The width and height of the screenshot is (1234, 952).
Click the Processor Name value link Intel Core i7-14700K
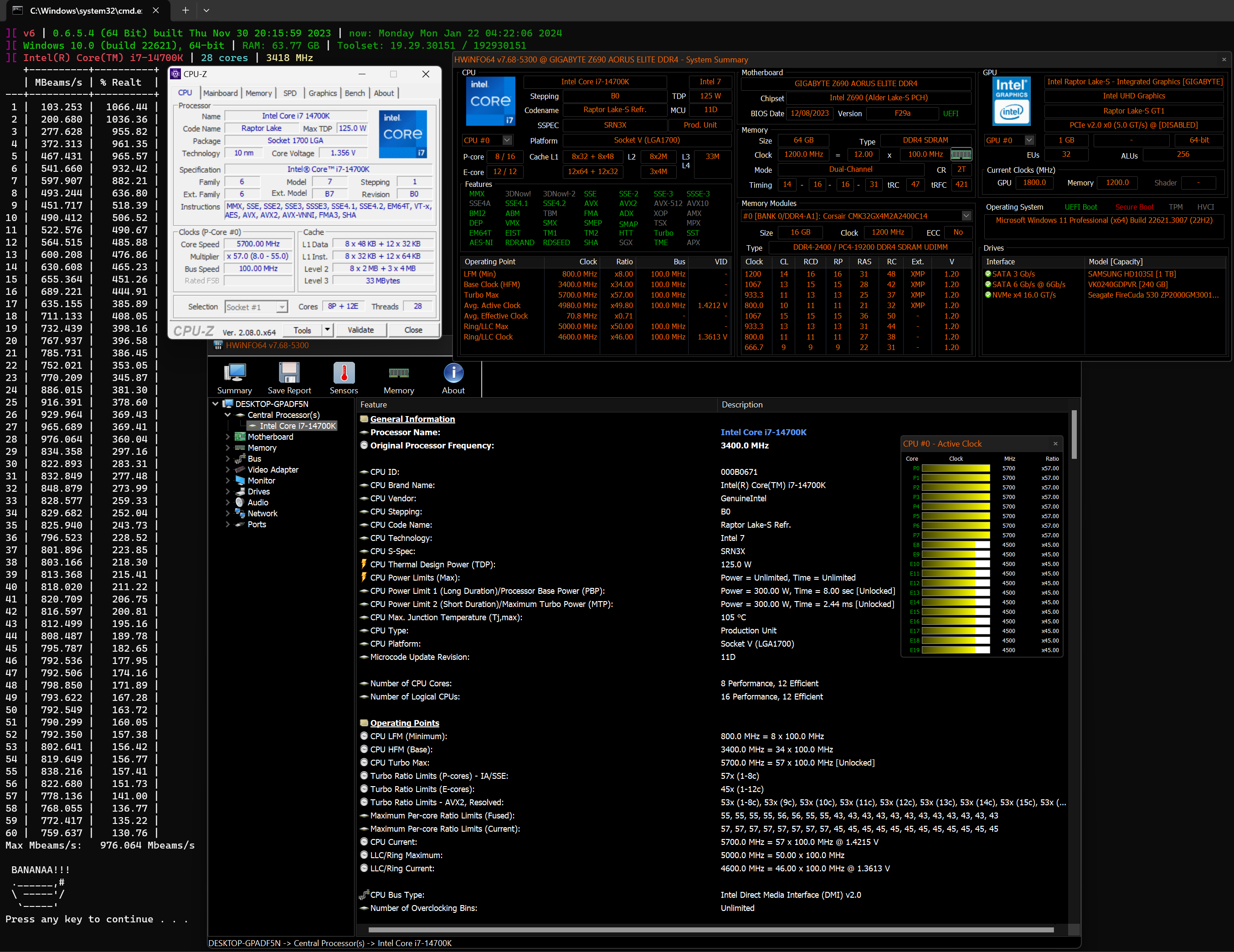click(763, 432)
